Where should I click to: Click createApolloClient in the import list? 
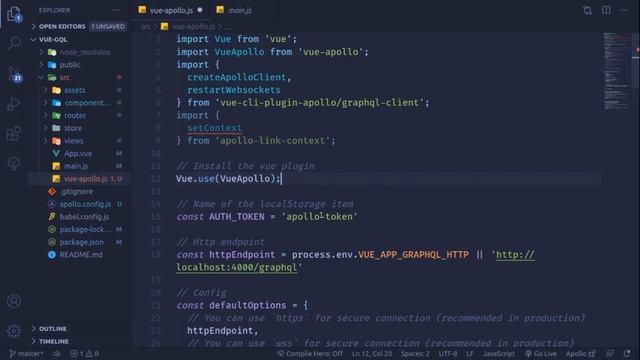click(237, 77)
